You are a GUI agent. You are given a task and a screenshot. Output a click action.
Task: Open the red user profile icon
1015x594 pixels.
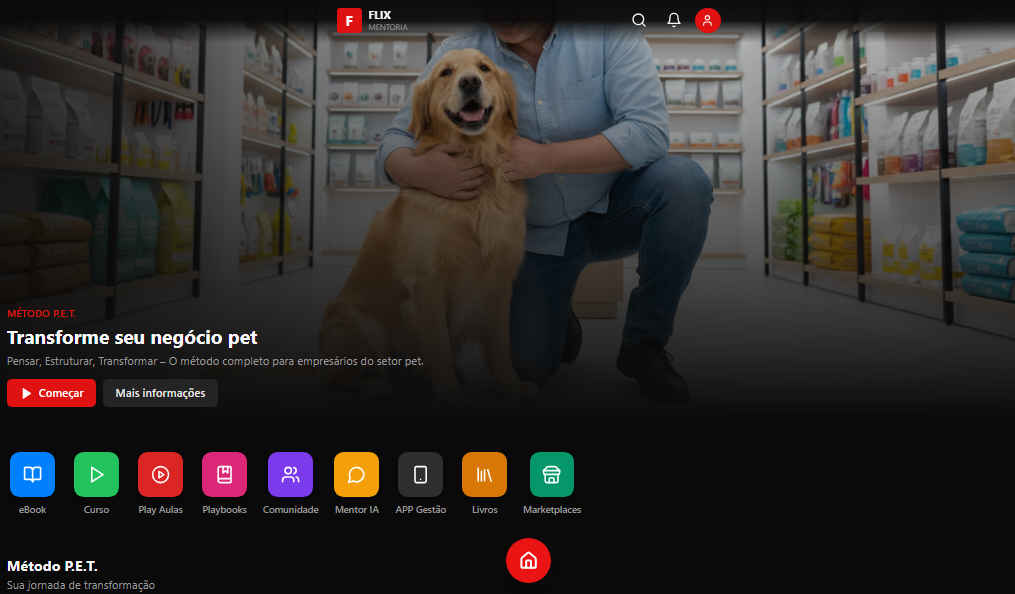tap(708, 20)
